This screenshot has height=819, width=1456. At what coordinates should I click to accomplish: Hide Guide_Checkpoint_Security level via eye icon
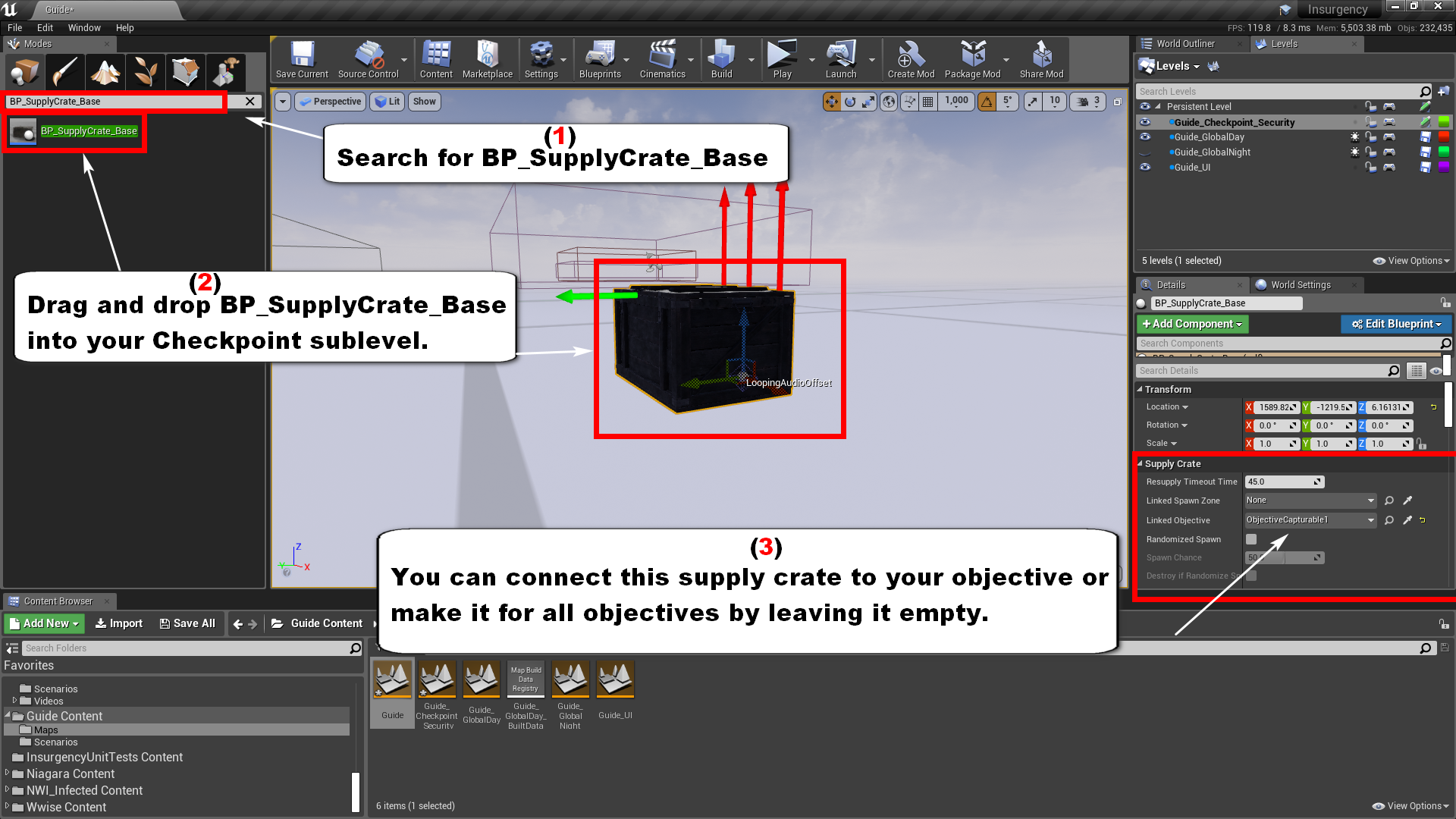tap(1145, 122)
